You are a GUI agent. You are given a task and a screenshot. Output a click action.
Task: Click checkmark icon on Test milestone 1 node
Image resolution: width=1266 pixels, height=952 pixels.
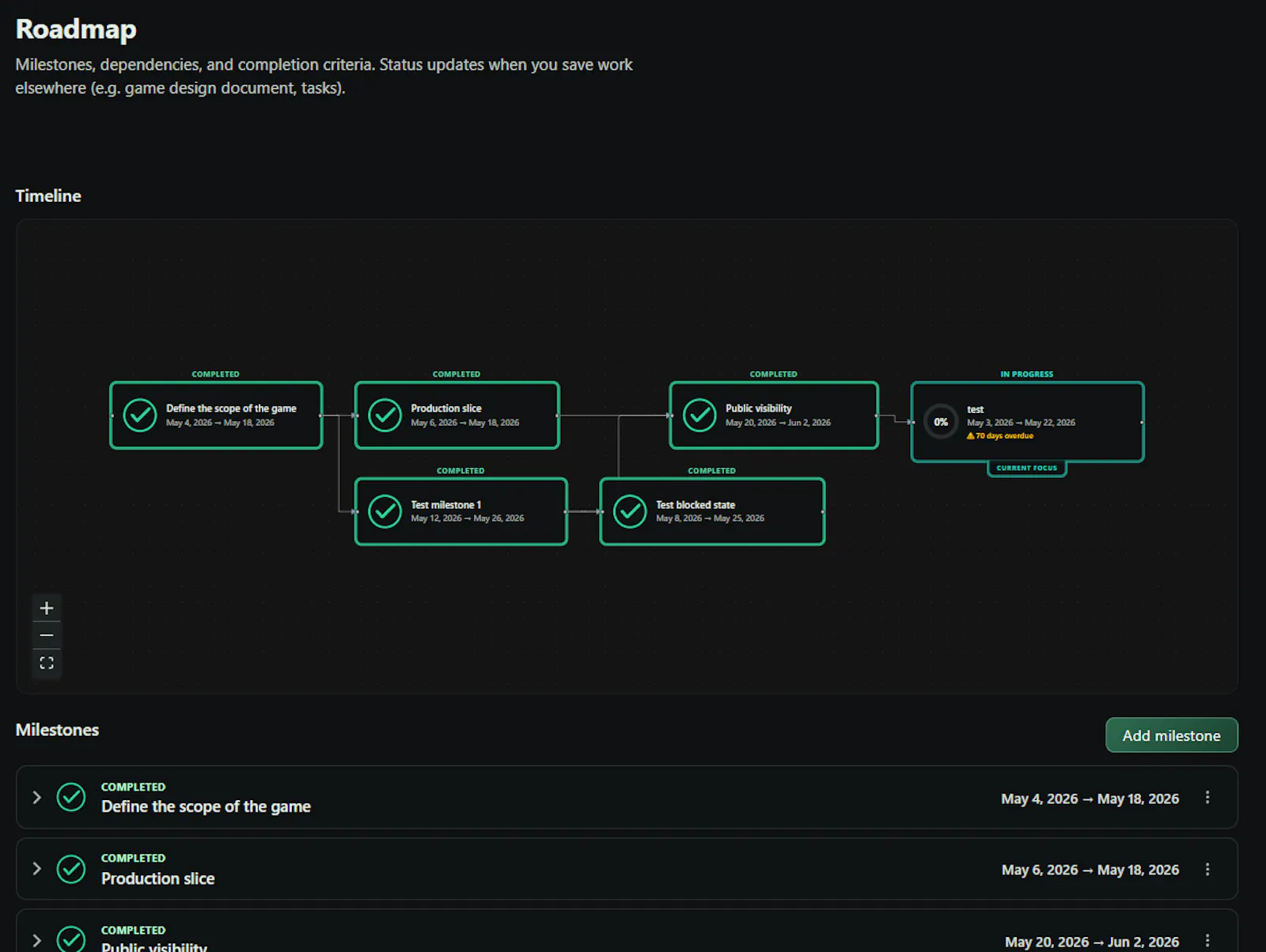385,511
